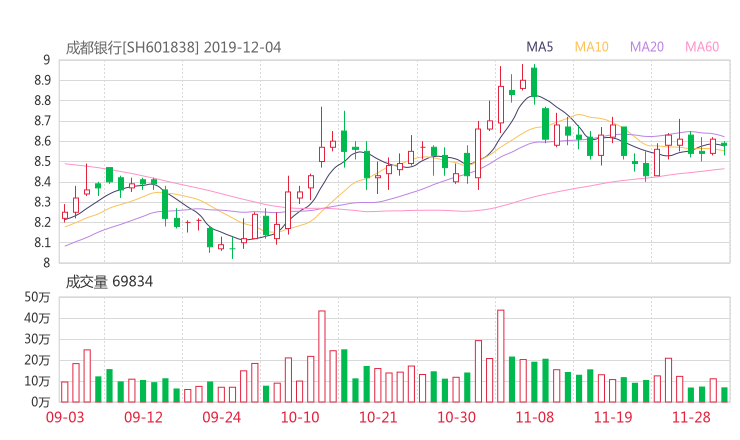
Task: Click the price axis value 8.1
Action: [42, 243]
